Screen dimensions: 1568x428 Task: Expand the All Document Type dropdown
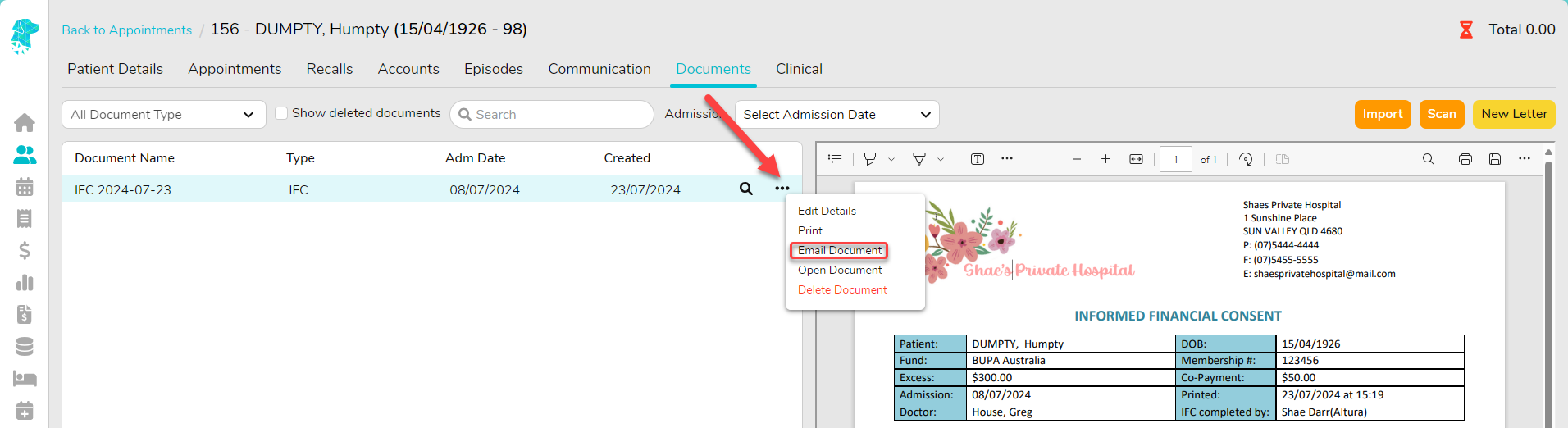164,115
